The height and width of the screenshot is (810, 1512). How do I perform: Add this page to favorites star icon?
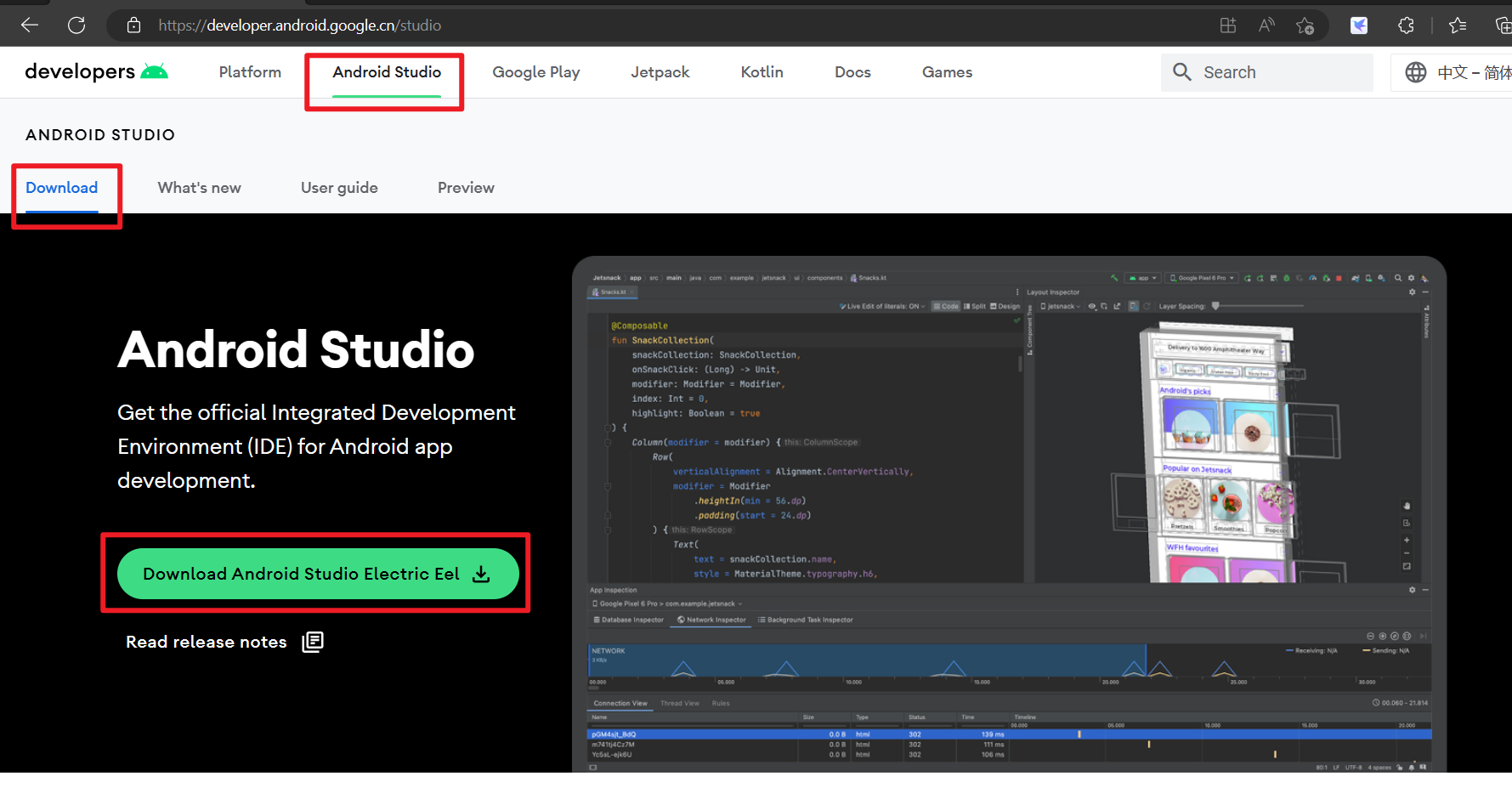point(1305,25)
